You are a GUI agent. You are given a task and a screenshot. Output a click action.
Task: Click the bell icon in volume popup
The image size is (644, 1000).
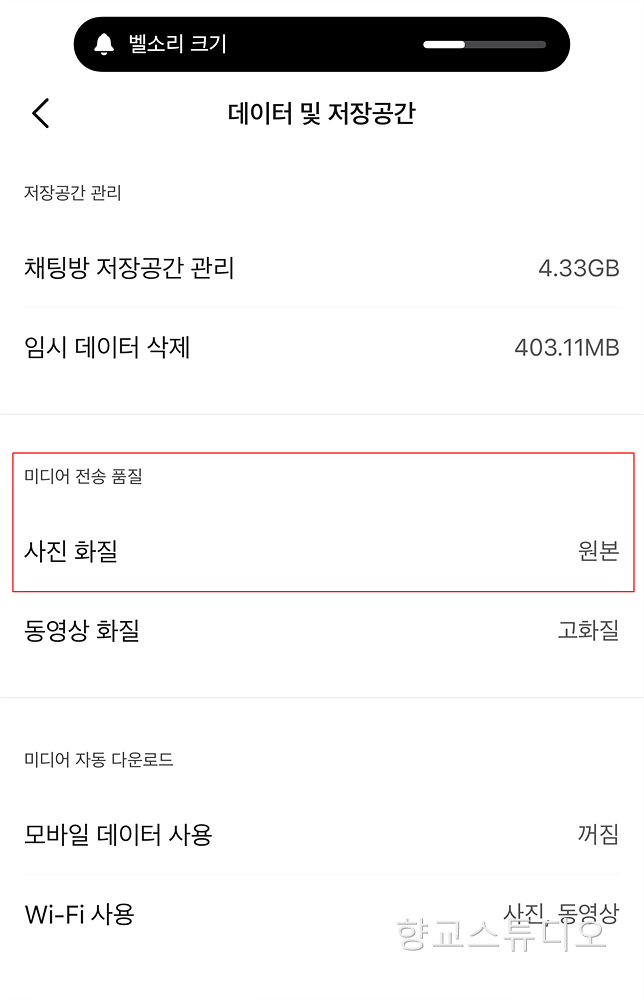pyautogui.click(x=110, y=44)
